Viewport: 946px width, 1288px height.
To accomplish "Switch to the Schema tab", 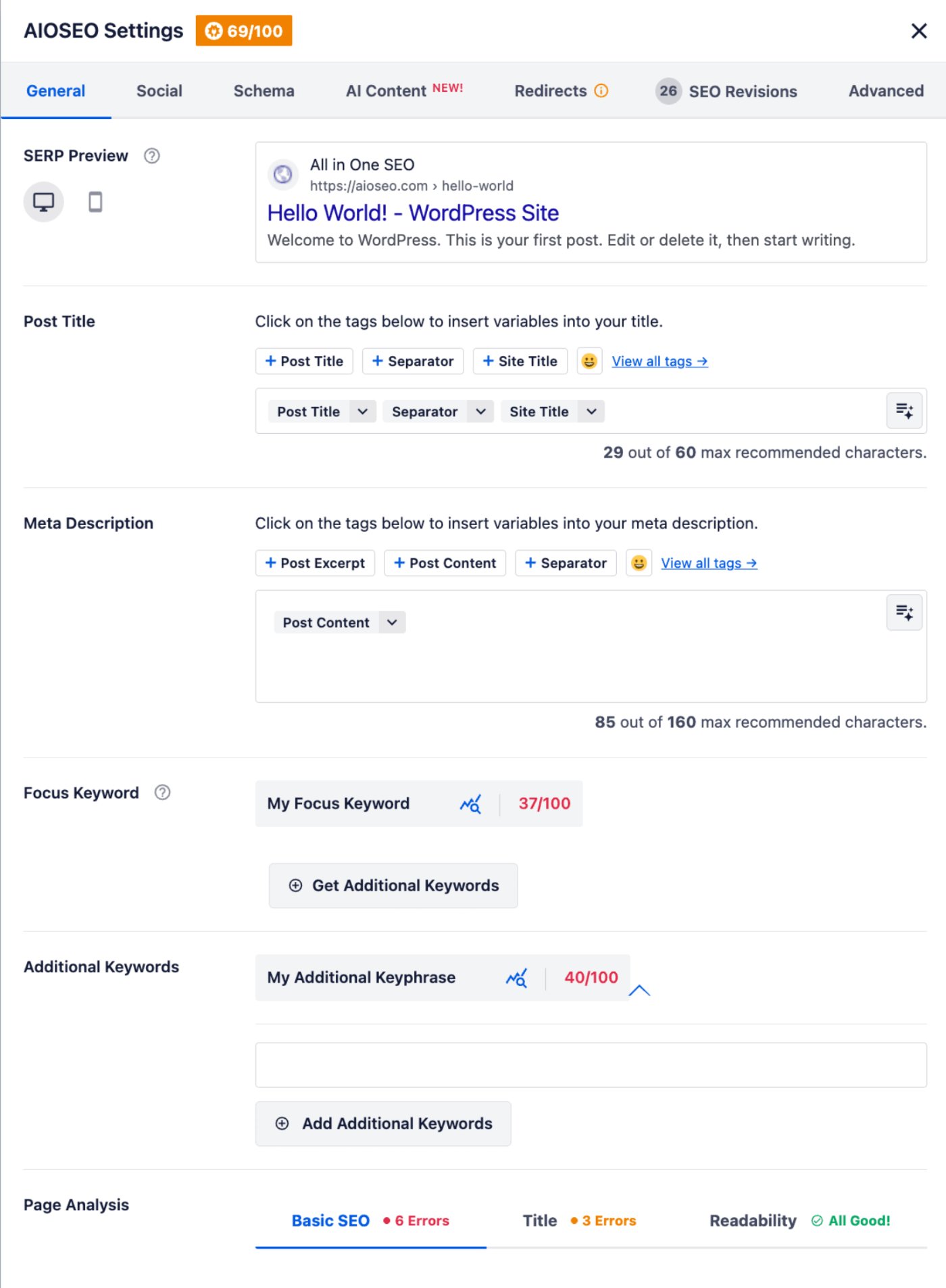I will click(x=264, y=91).
